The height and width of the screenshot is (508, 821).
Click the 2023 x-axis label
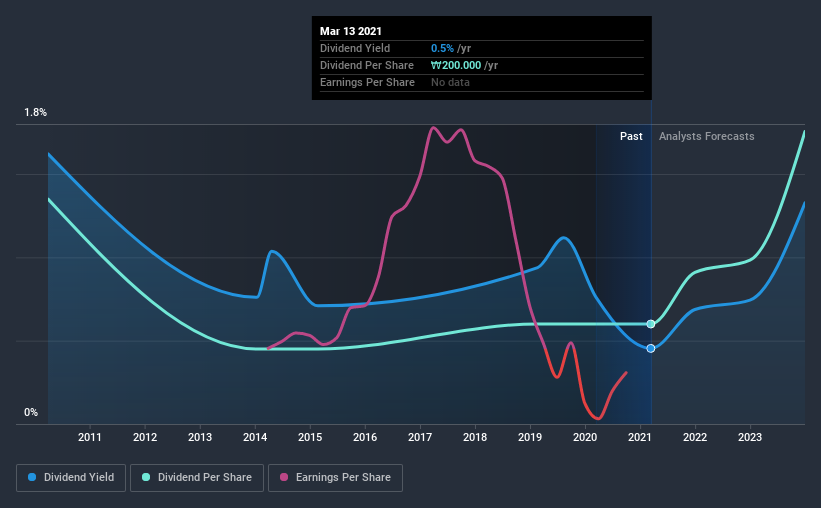tap(750, 437)
